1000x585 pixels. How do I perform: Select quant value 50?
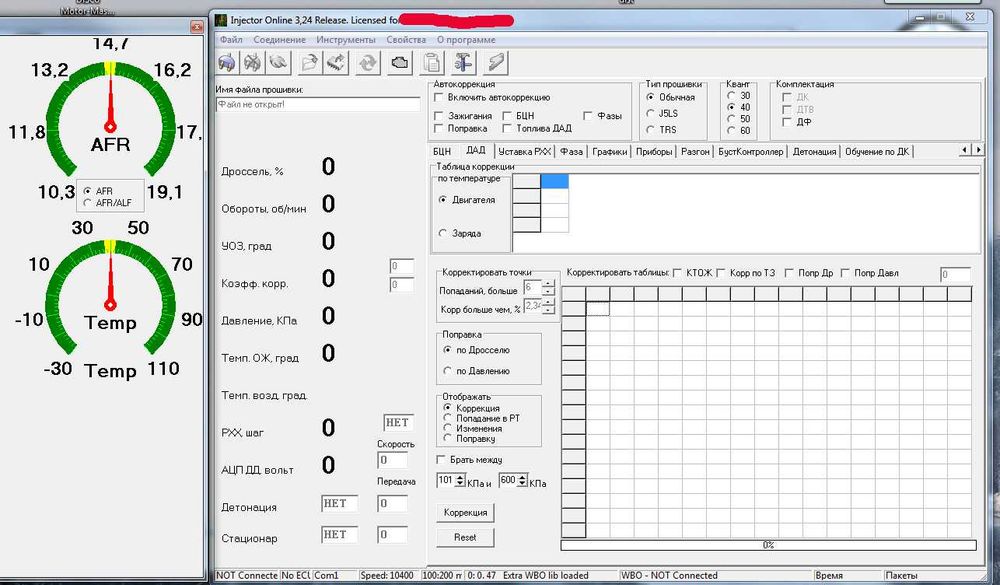tap(731, 119)
